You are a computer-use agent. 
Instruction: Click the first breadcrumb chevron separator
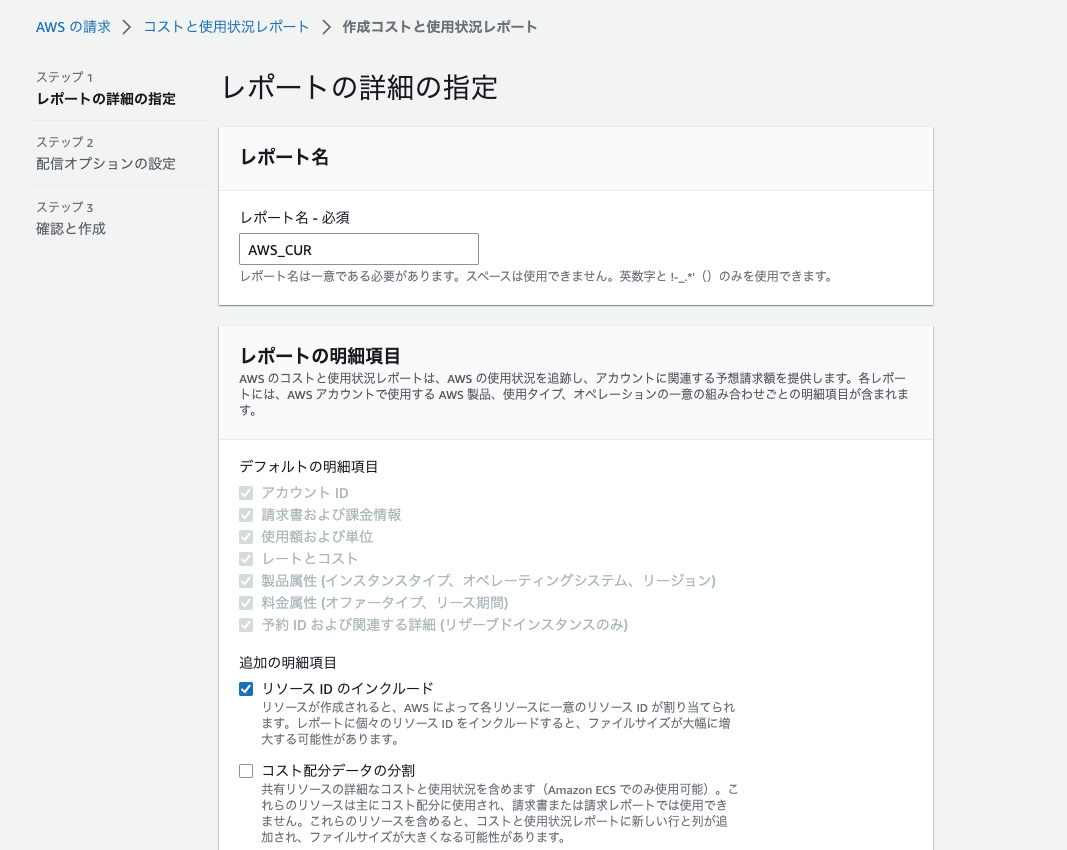(x=127, y=27)
